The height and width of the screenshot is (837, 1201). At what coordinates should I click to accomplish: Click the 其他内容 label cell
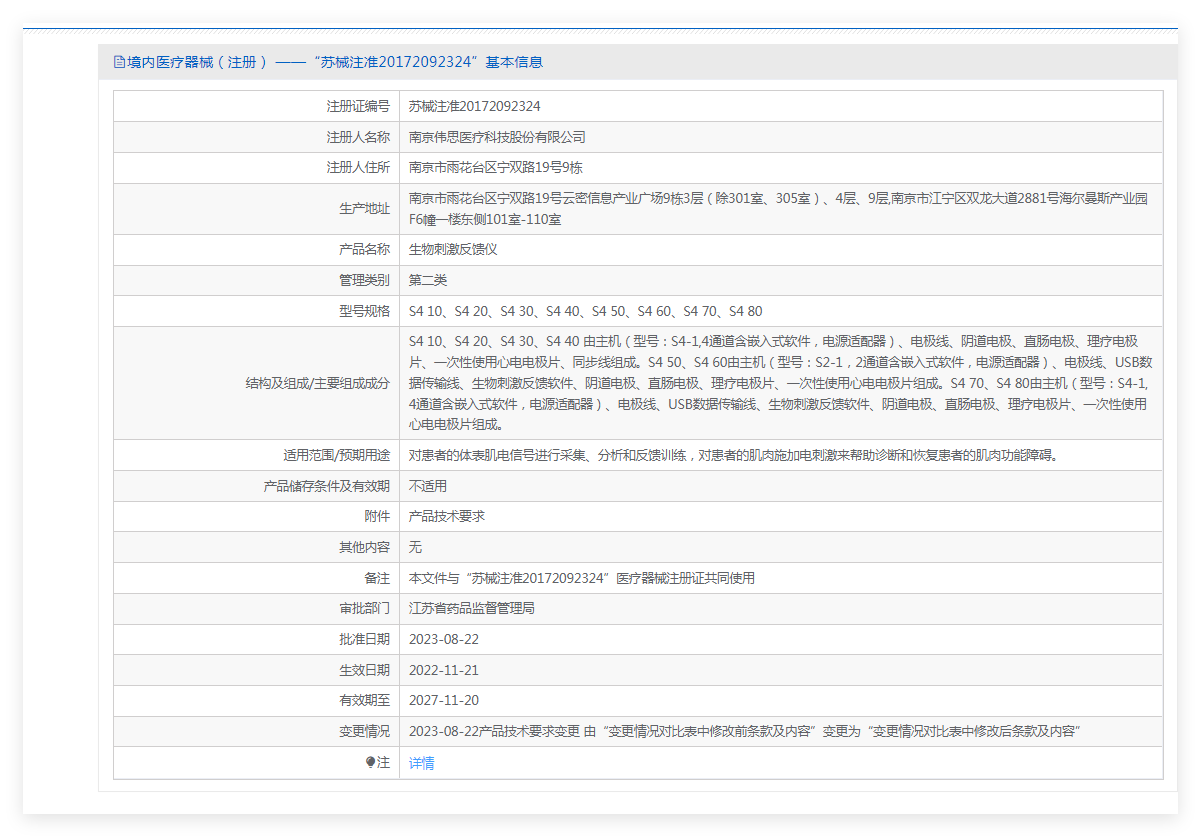pyautogui.click(x=256, y=547)
